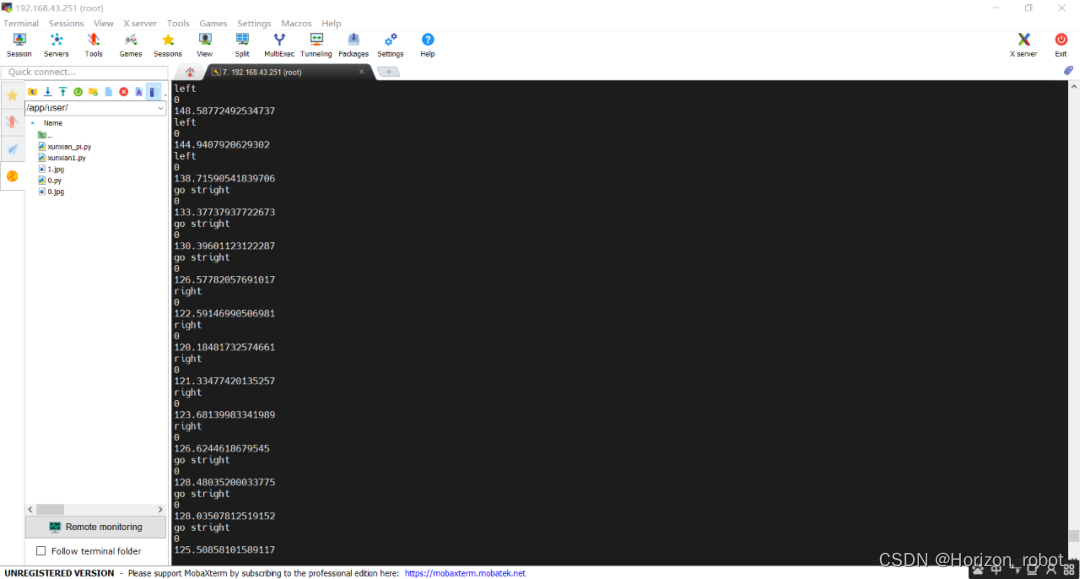Viewport: 1080px width, 579px height.
Task: Open the Settings menu
Action: click(x=254, y=23)
